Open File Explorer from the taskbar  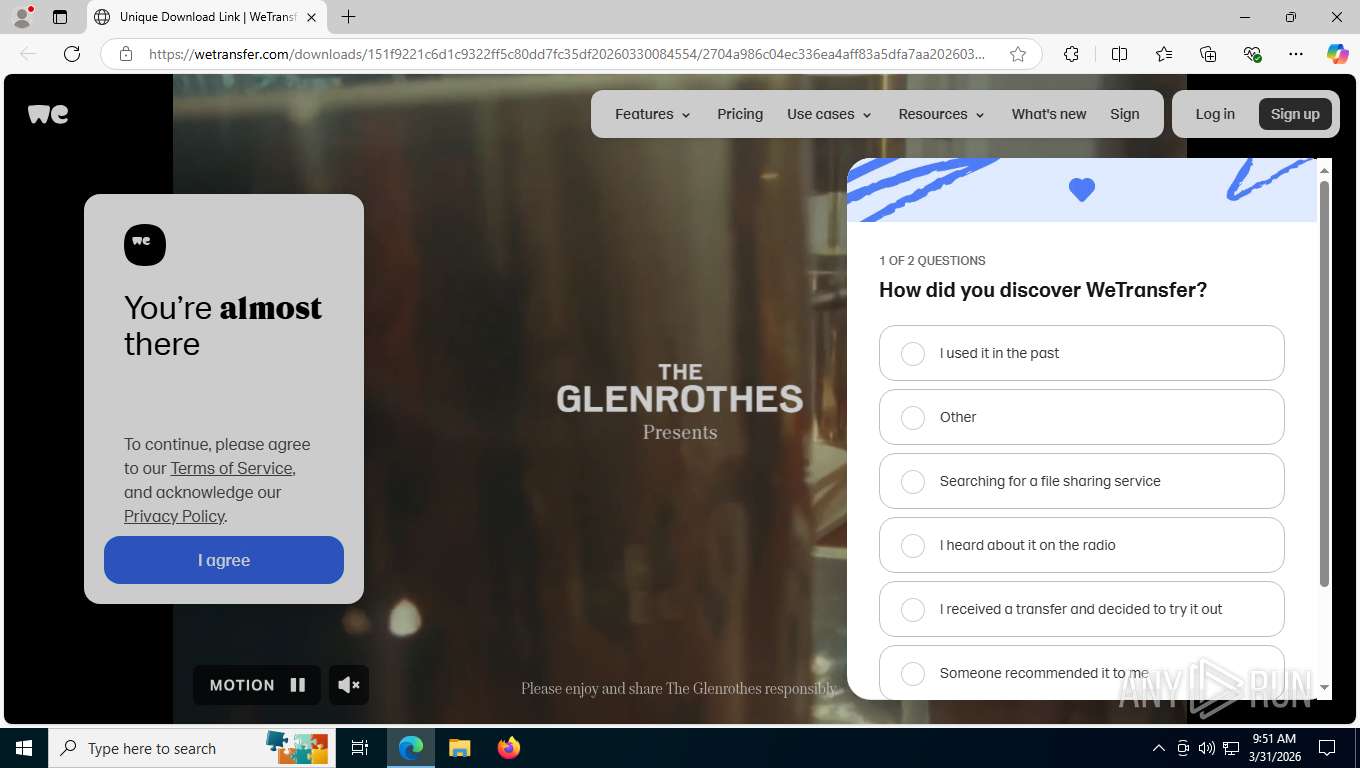pos(459,748)
